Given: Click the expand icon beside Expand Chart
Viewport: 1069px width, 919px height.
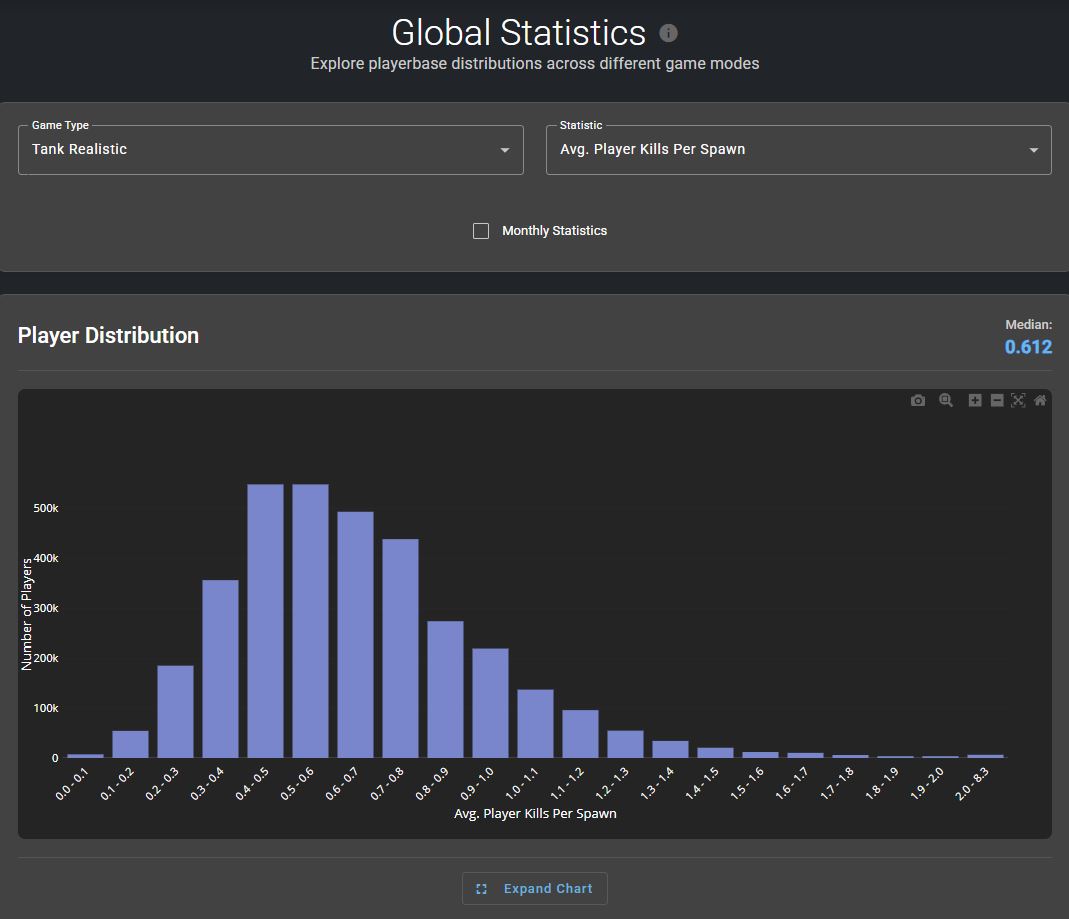Looking at the screenshot, I should pos(481,889).
